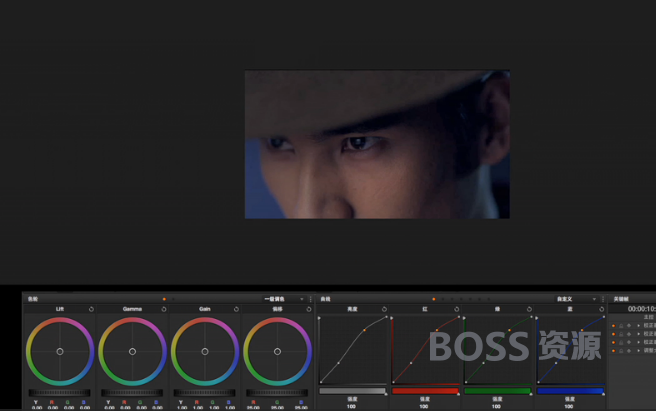
Task: Click the keyframe diamond in the top keyframe row
Action: point(629,326)
